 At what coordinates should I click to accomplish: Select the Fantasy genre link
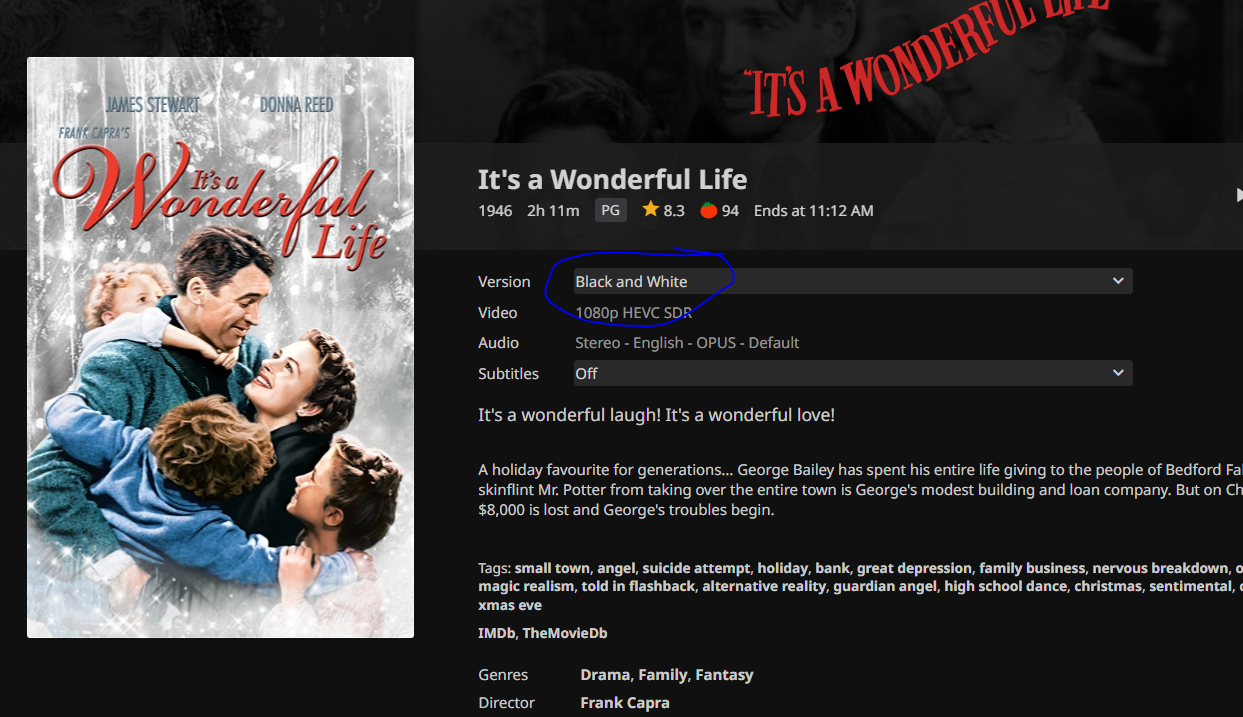tap(724, 675)
